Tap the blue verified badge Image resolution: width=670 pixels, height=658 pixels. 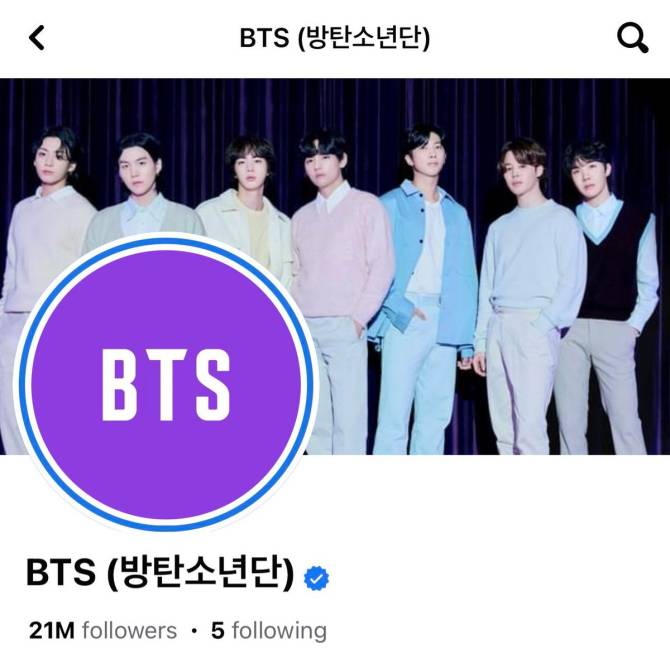tap(316, 579)
